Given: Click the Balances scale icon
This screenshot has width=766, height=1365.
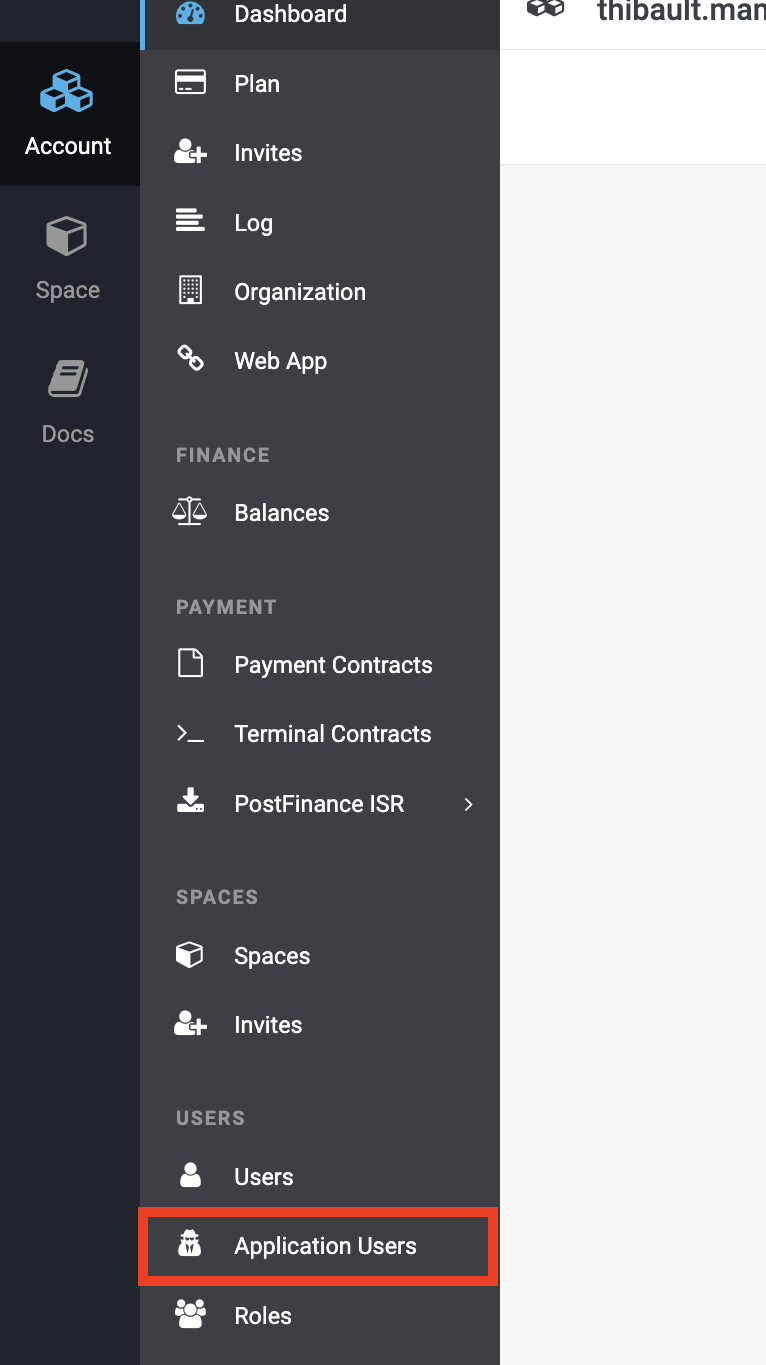Looking at the screenshot, I should point(190,512).
